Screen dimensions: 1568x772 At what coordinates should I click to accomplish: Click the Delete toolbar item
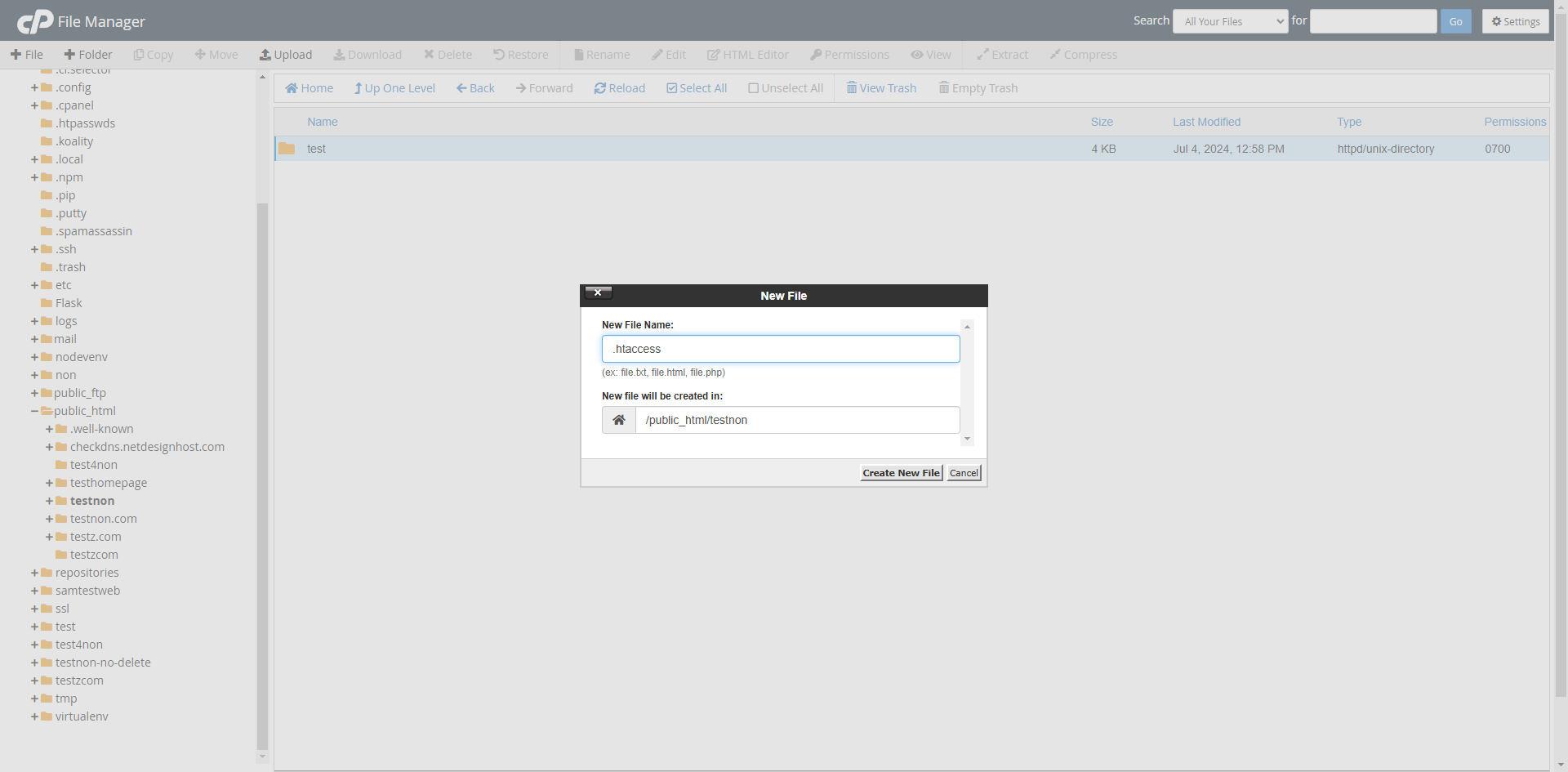tap(448, 55)
